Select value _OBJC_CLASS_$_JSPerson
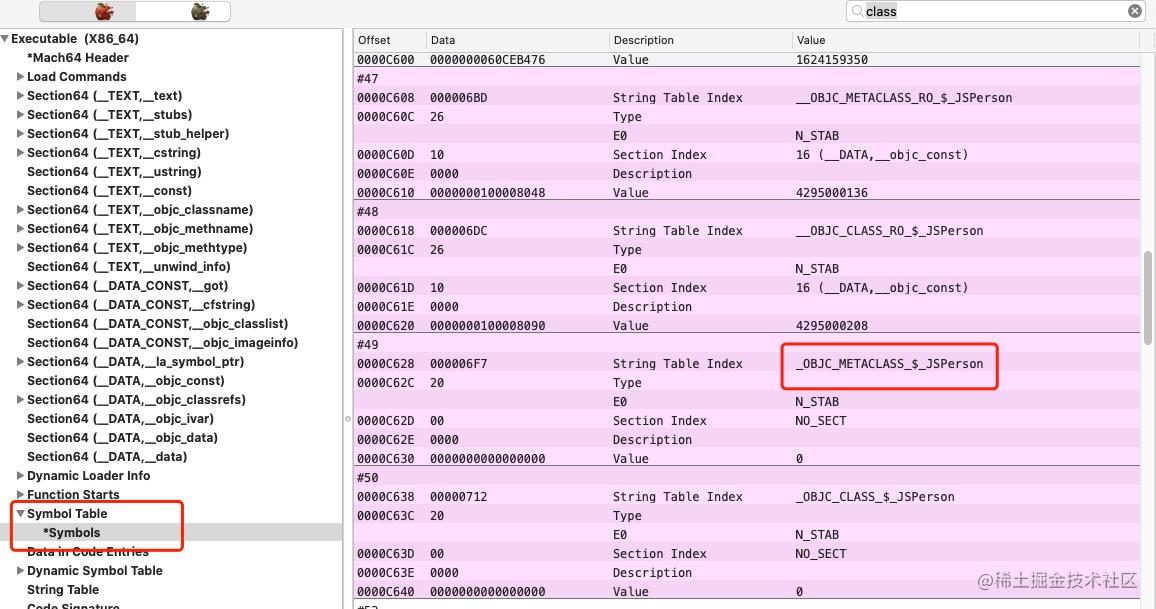Image resolution: width=1156 pixels, height=609 pixels. 875,497
